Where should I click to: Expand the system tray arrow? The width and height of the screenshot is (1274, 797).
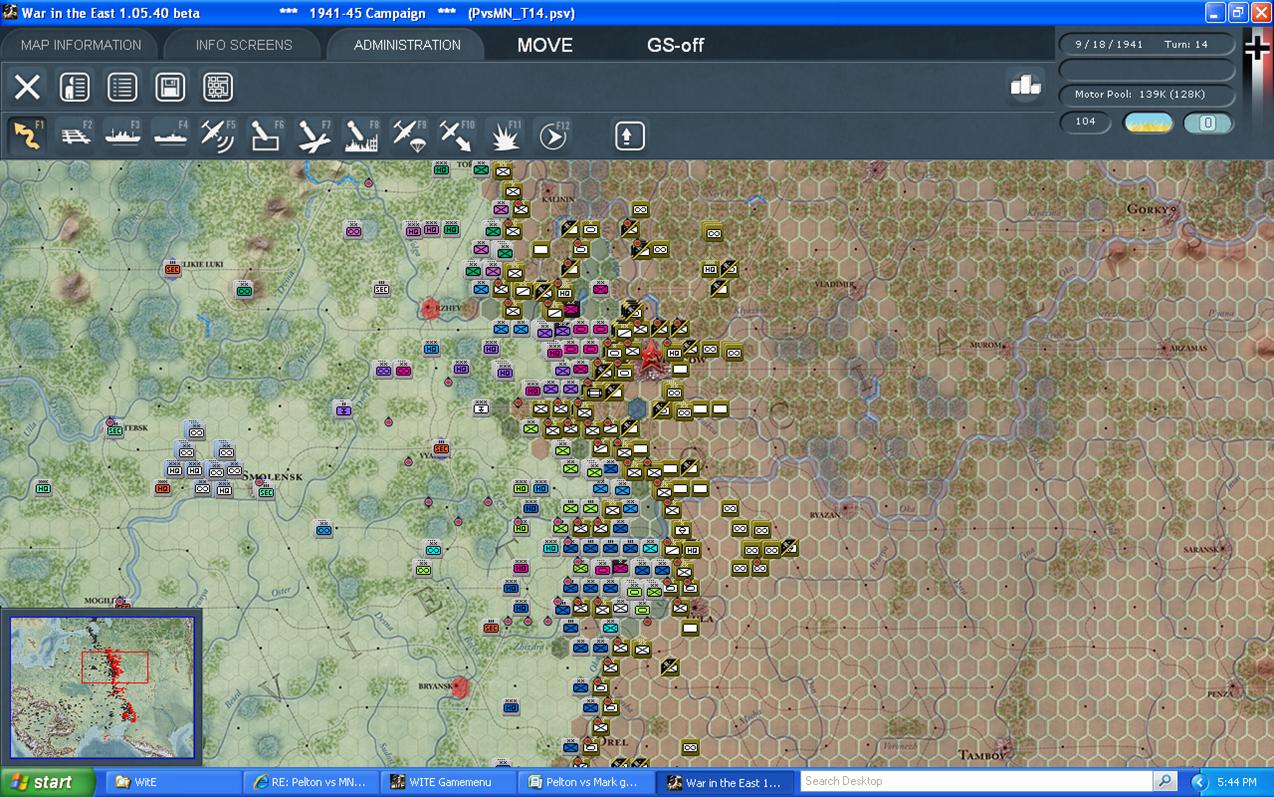(x=1200, y=782)
